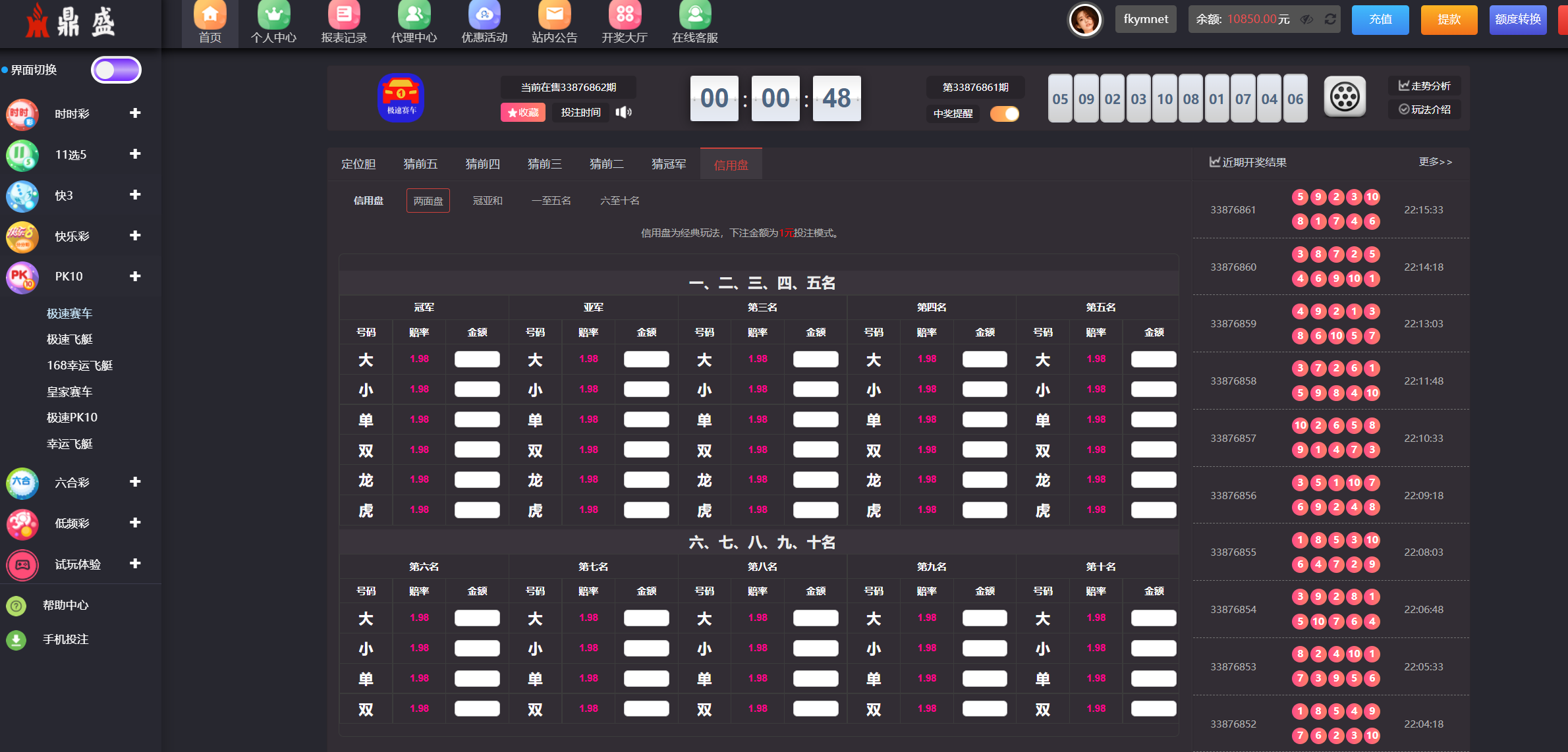Switch to 猜冠军 tab
Screen dimensions: 1568x752
point(668,164)
